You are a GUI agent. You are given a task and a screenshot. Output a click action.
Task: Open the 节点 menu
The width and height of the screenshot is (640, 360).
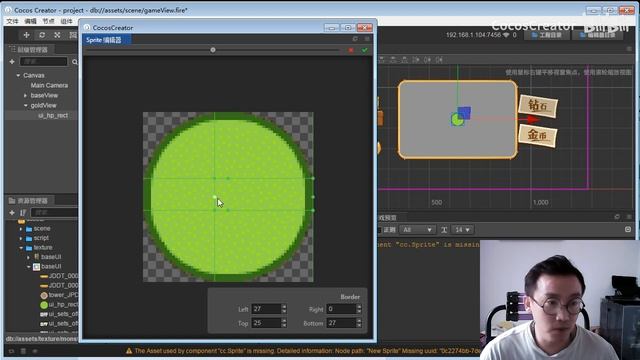tap(49, 21)
